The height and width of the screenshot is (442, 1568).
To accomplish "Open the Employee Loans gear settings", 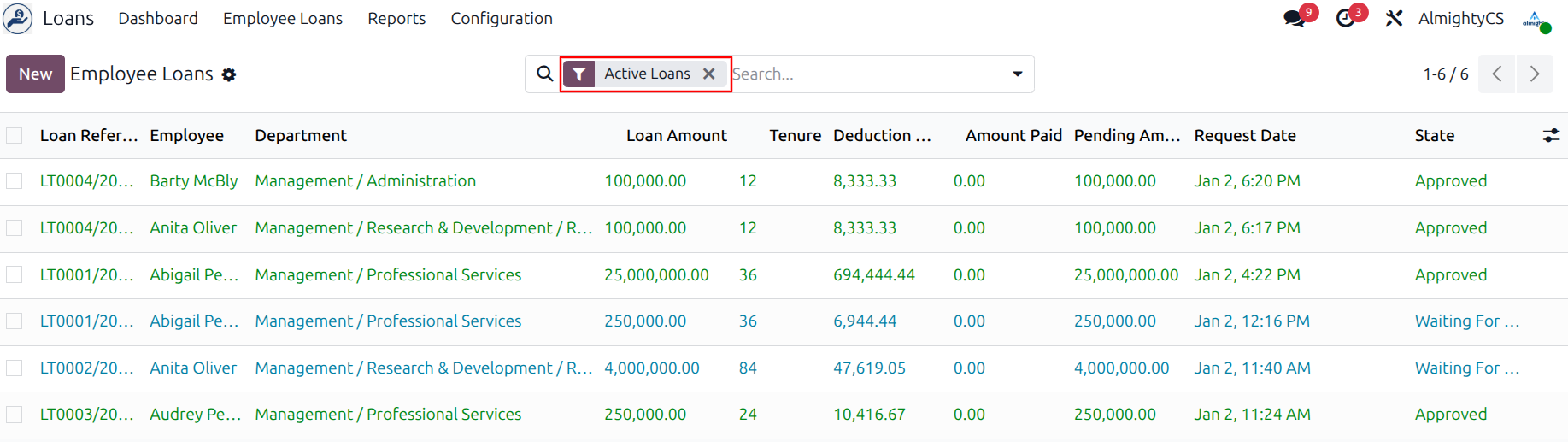I will pos(229,74).
